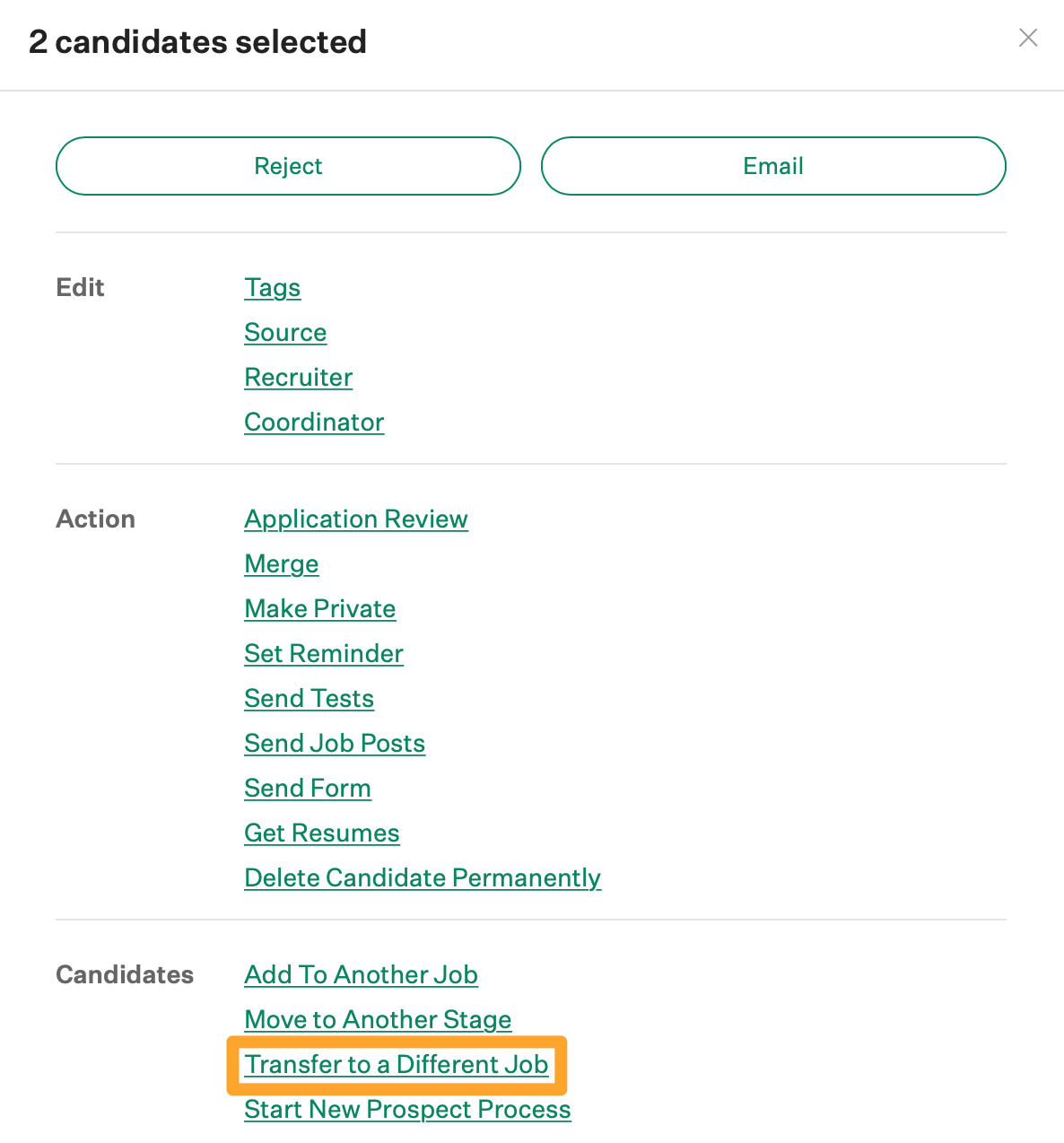Click the Email button
The width and height of the screenshot is (1064, 1143).
click(773, 166)
